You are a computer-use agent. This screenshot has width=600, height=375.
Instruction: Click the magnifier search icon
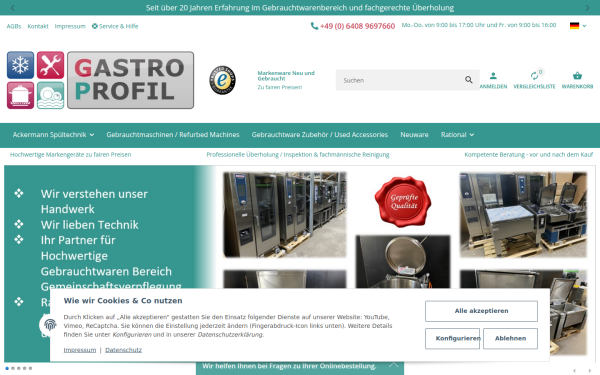coord(468,80)
